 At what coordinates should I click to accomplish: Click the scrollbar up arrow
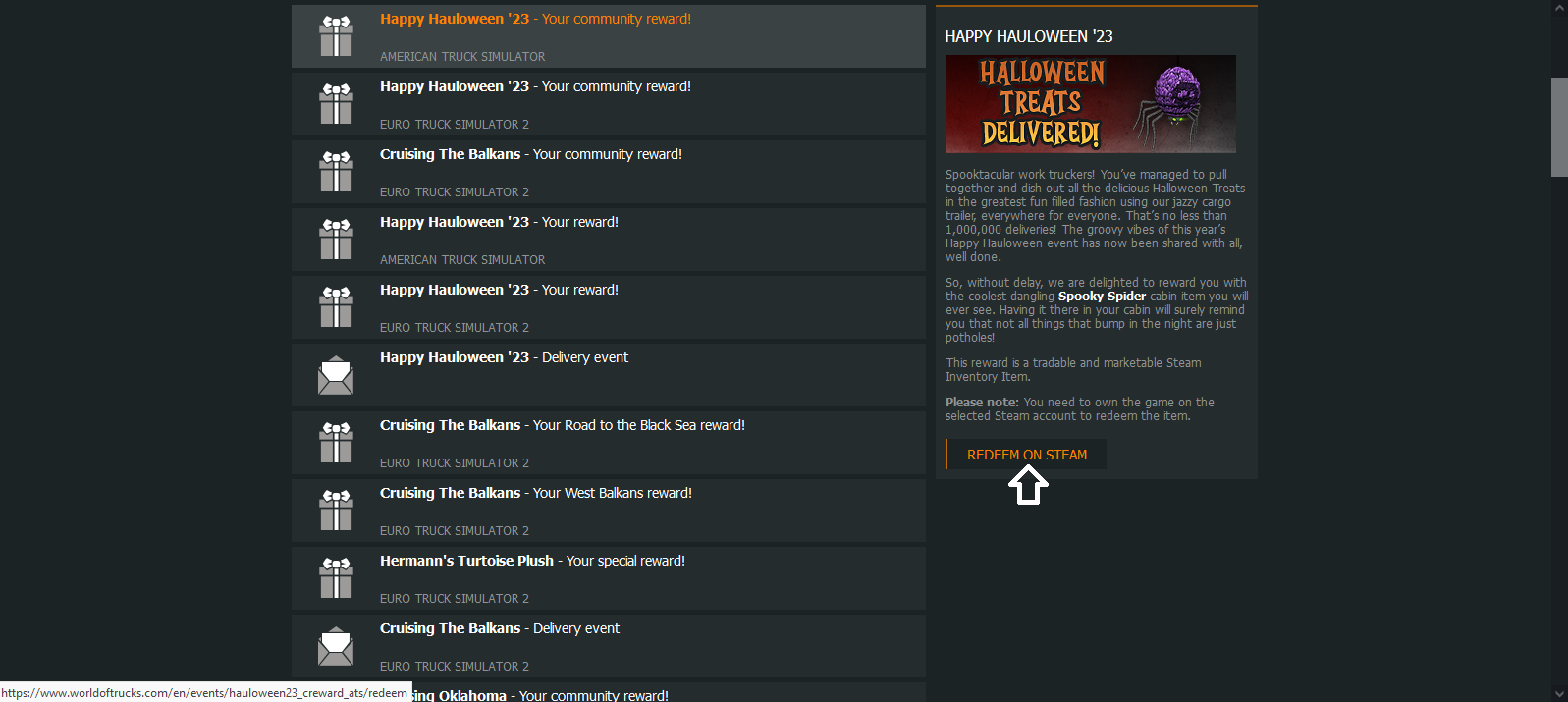[x=1559, y=8]
